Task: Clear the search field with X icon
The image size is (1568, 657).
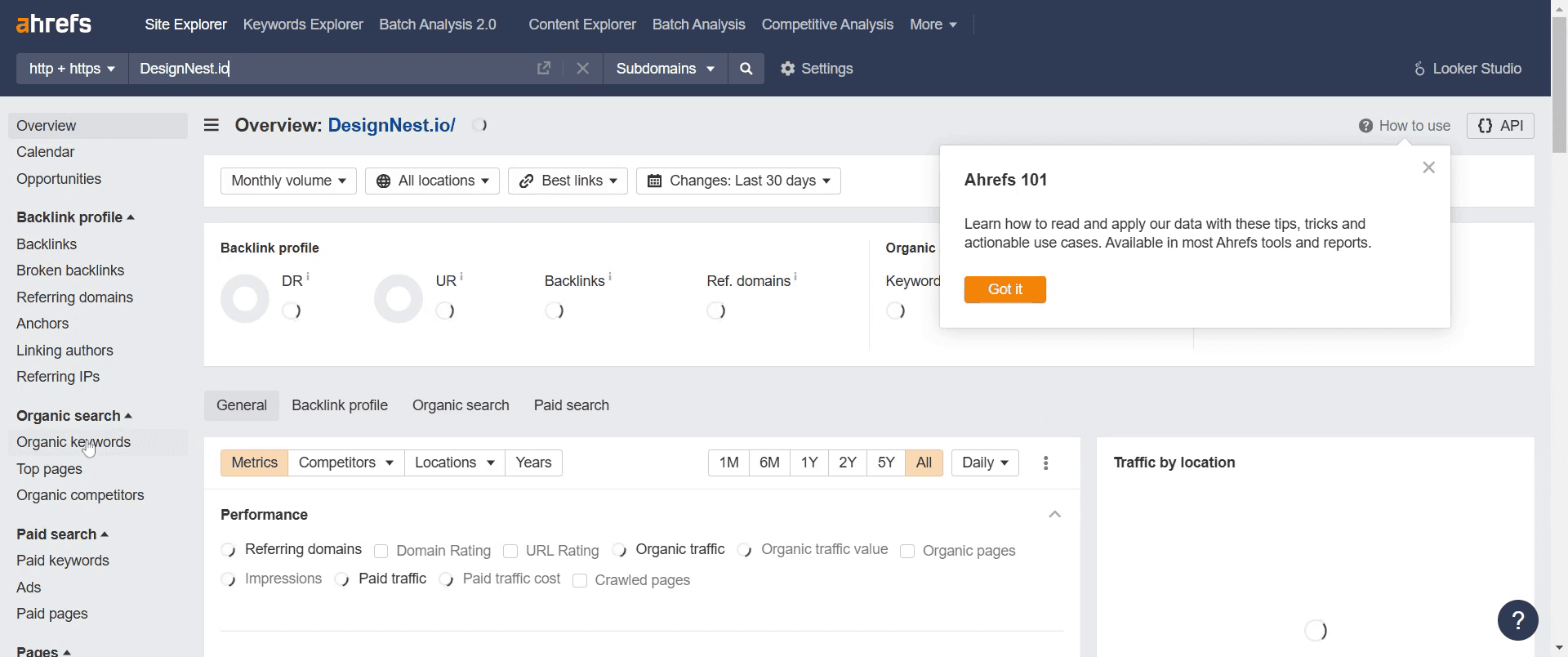Action: click(582, 69)
